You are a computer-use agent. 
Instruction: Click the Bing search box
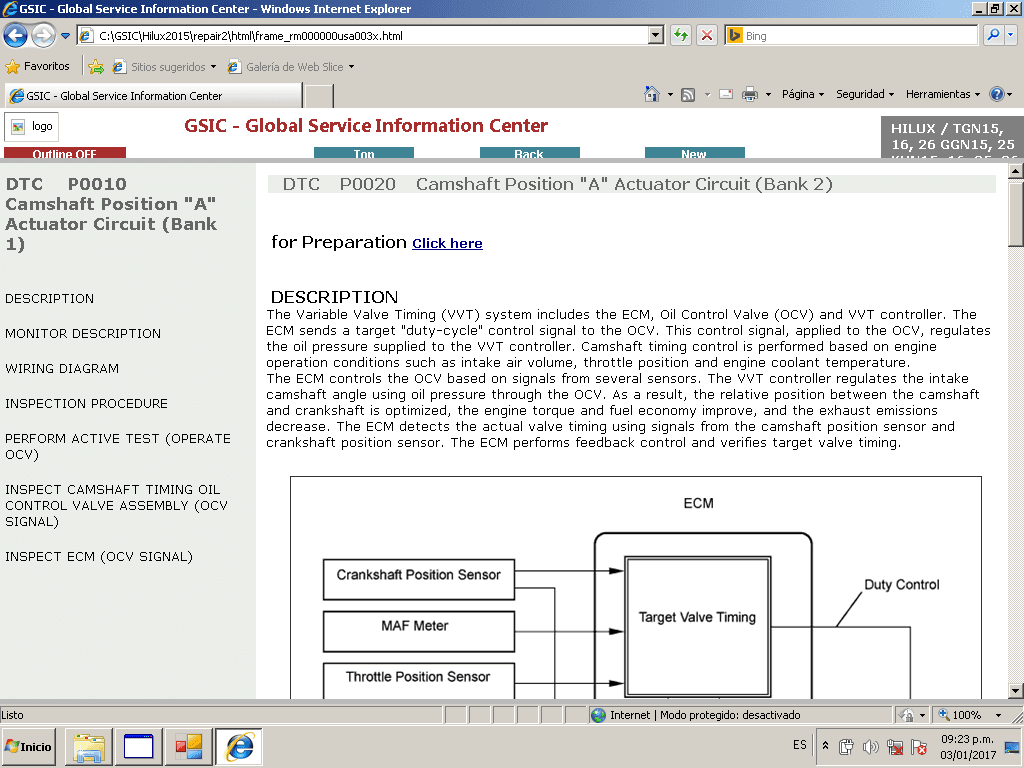[851, 36]
